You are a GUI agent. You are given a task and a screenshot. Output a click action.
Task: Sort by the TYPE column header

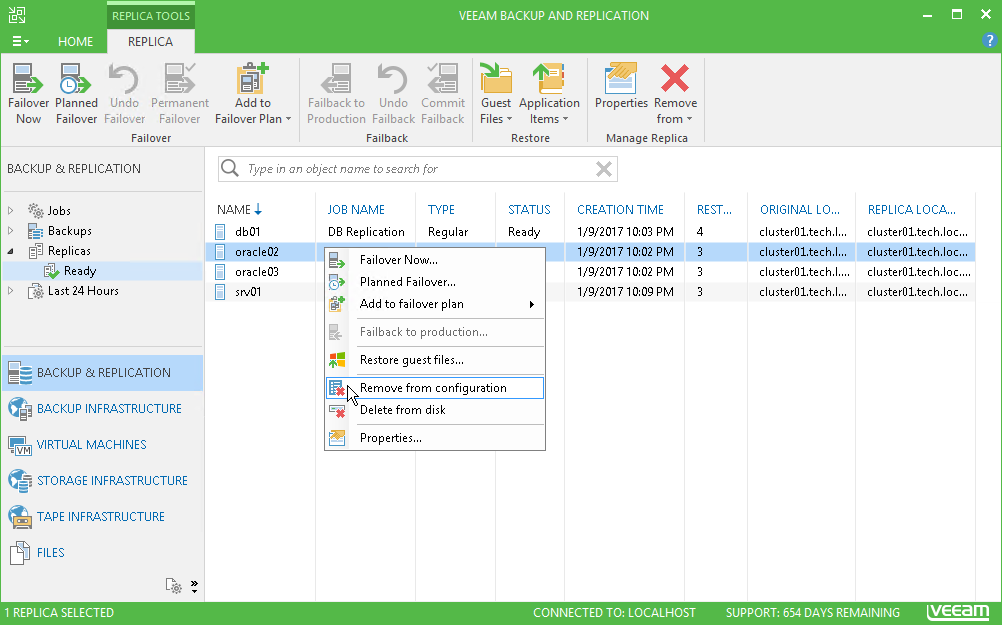click(441, 210)
